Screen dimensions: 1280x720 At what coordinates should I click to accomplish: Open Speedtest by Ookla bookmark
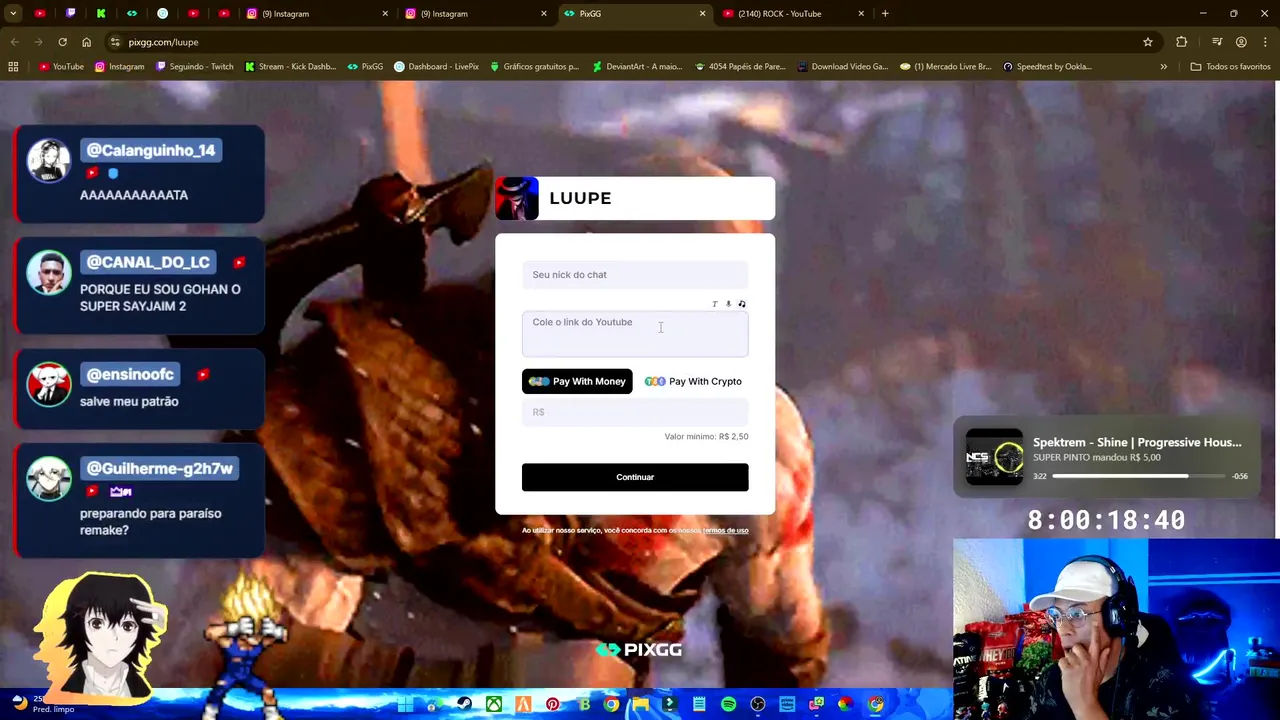tap(1047, 67)
